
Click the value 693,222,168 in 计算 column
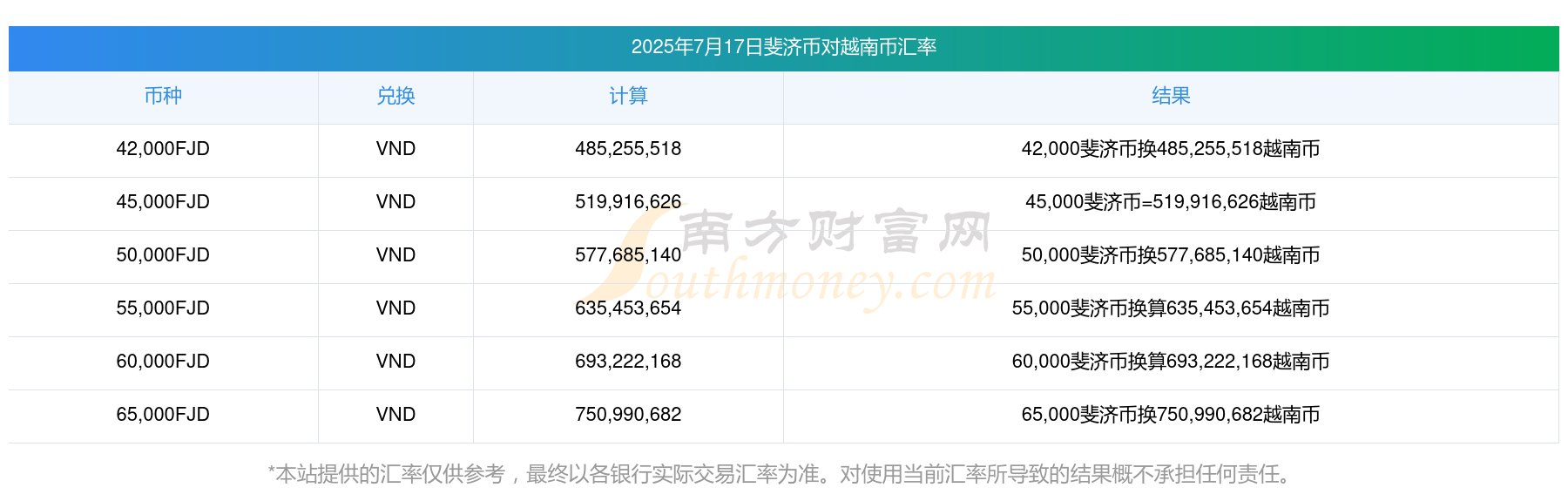(628, 362)
